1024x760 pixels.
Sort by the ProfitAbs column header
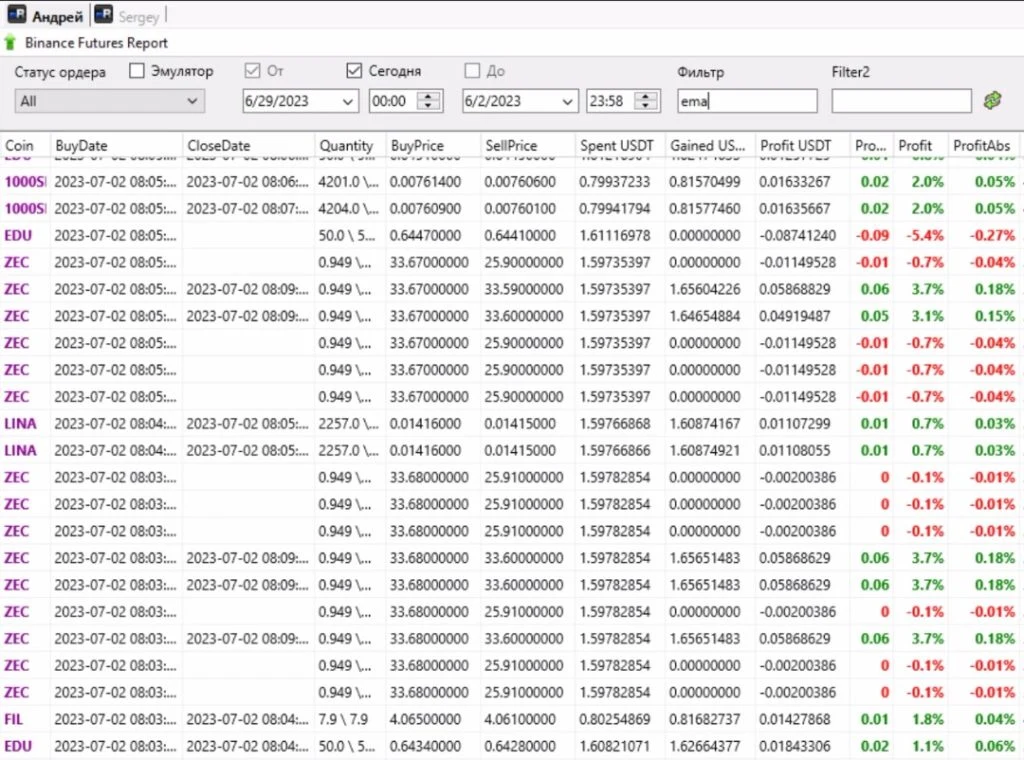pos(985,145)
